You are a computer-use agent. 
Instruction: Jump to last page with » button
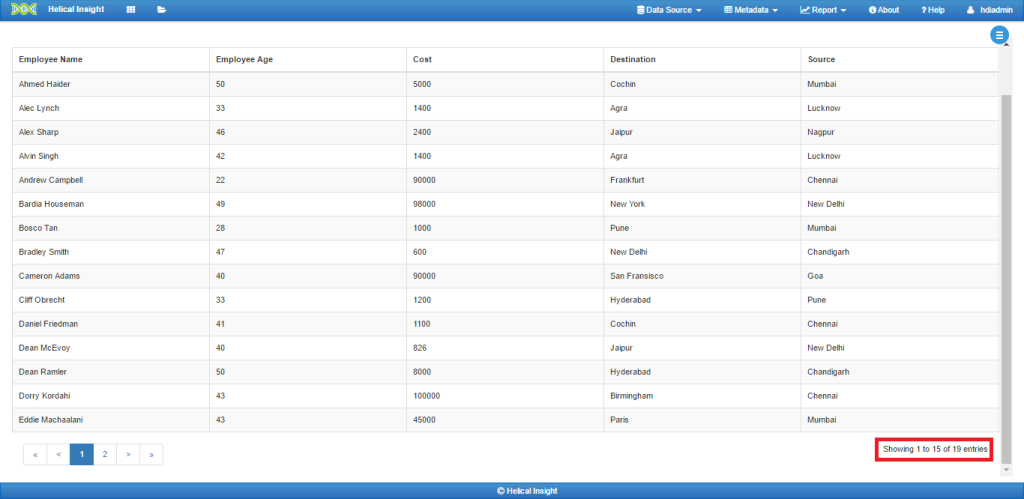click(152, 455)
